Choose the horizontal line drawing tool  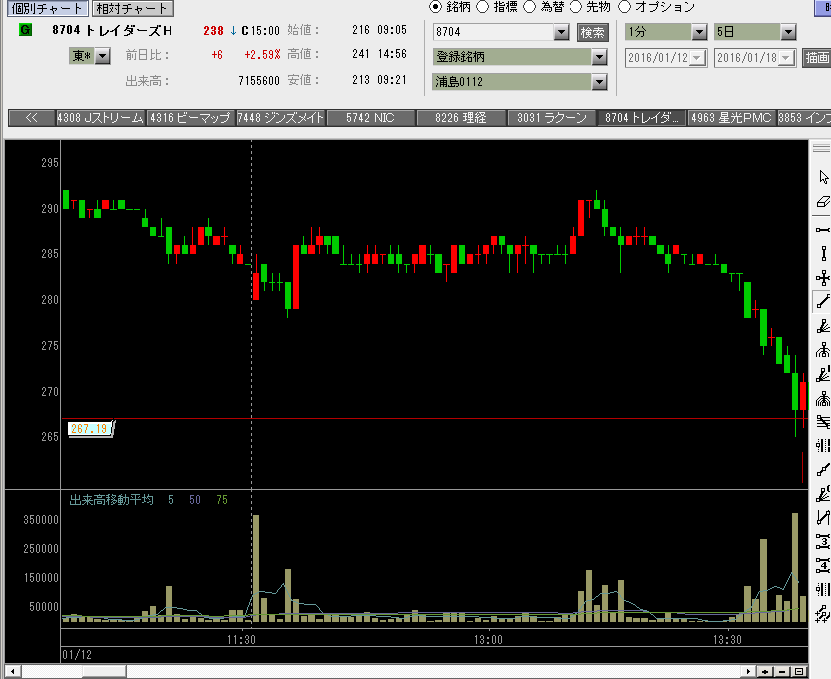pos(823,230)
